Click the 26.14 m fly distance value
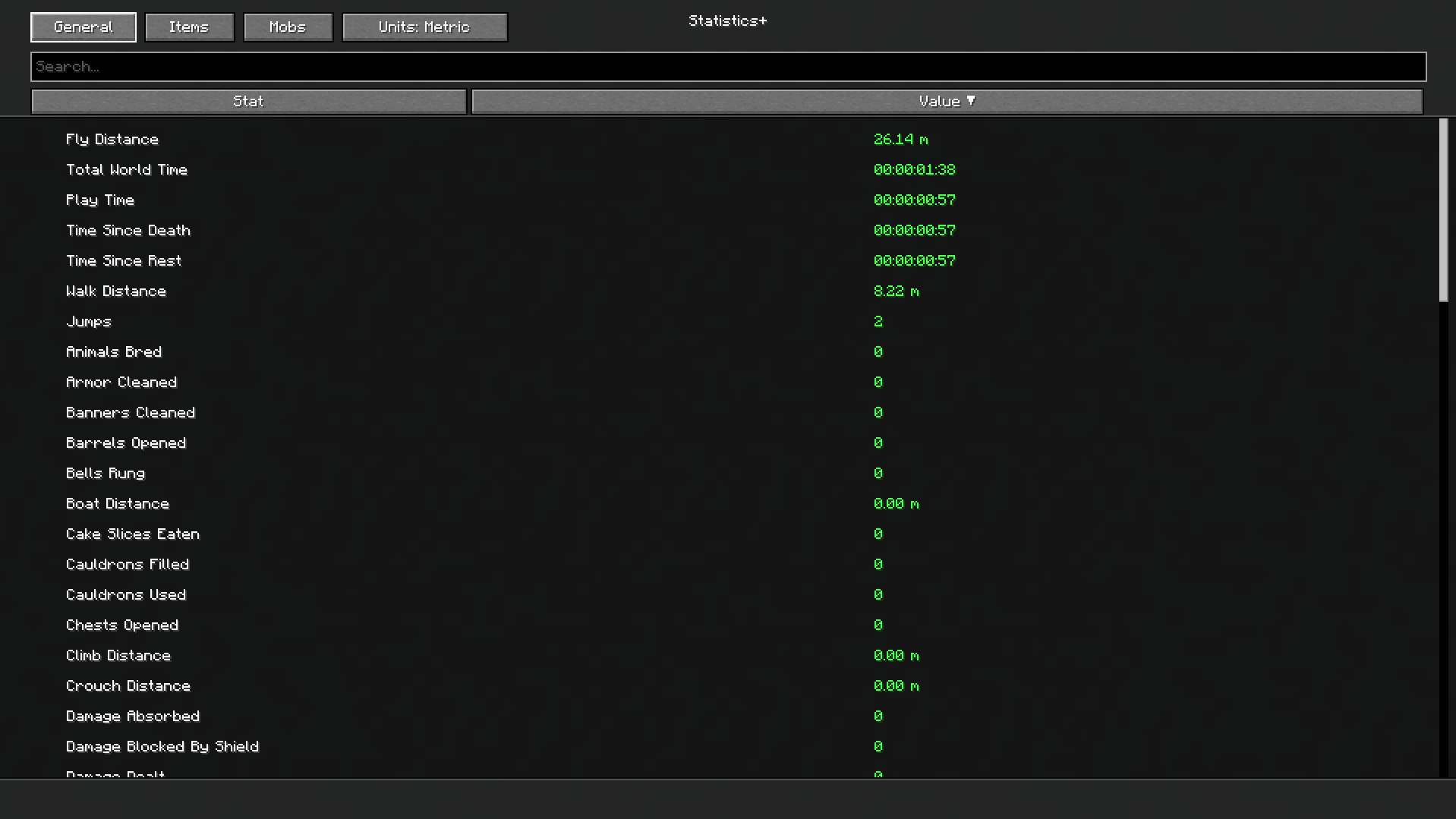 900,140
